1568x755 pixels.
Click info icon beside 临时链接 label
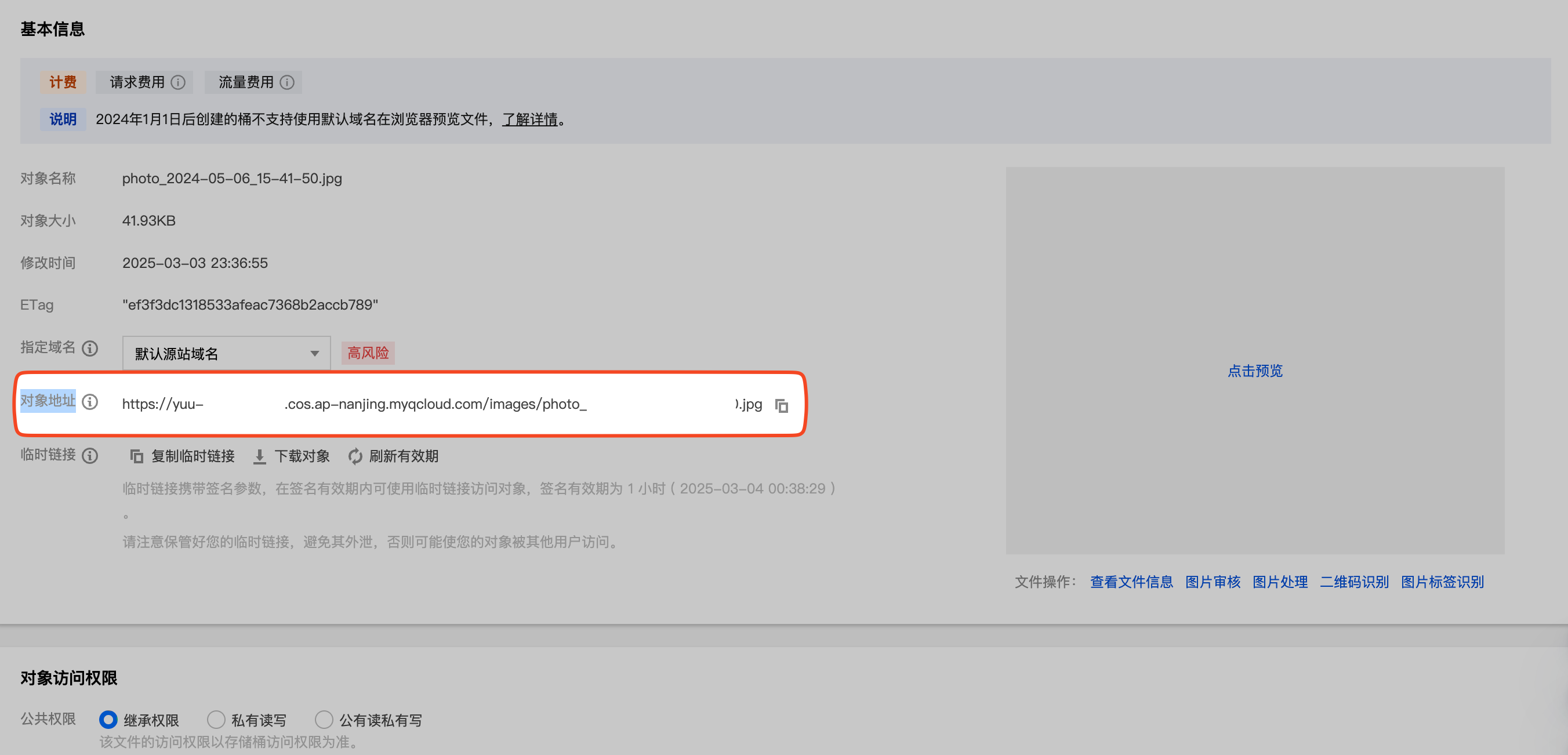[90, 455]
